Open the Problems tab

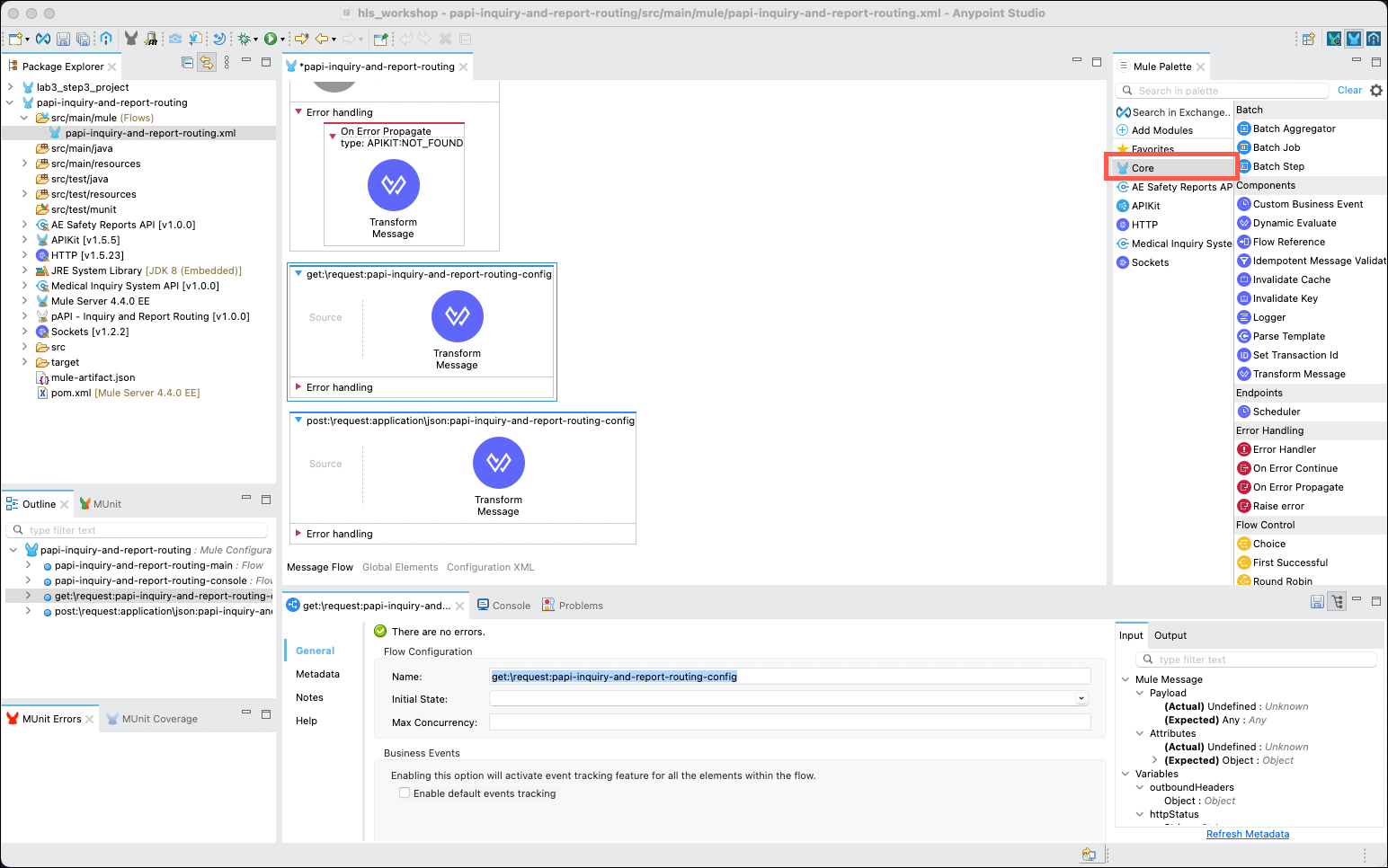[x=573, y=606]
